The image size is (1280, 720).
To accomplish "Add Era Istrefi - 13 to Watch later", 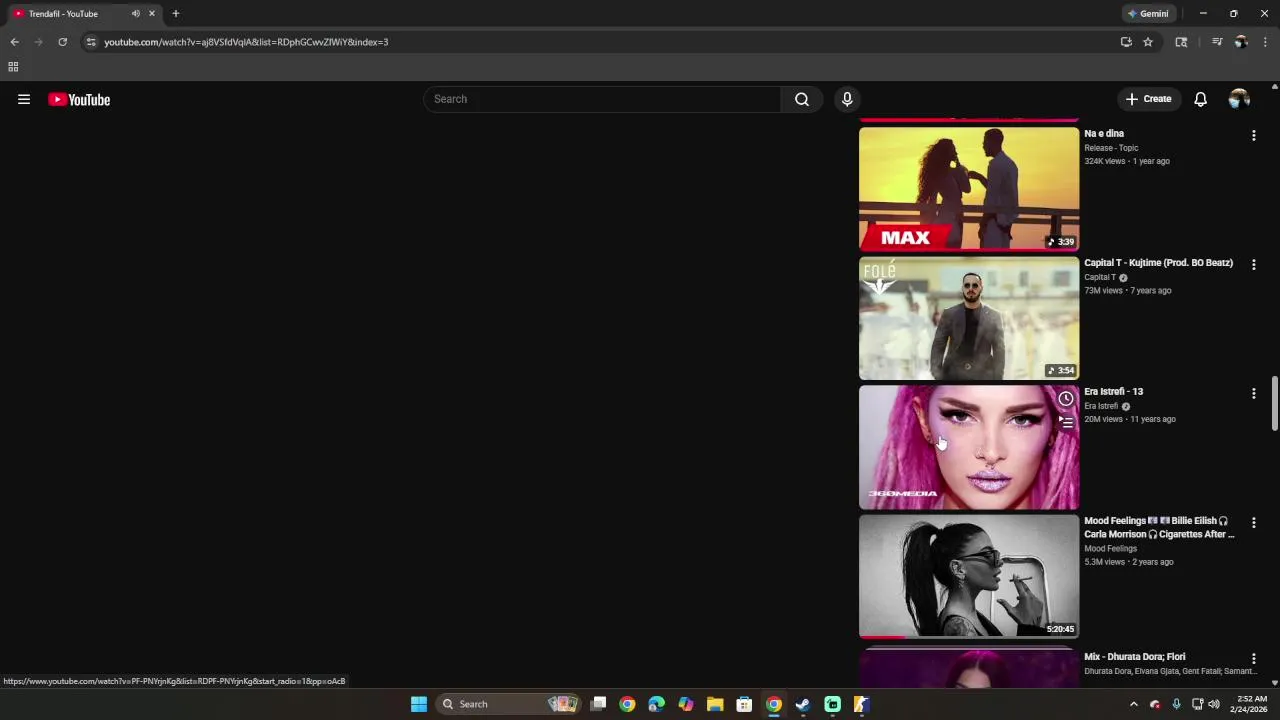I will [1066, 399].
